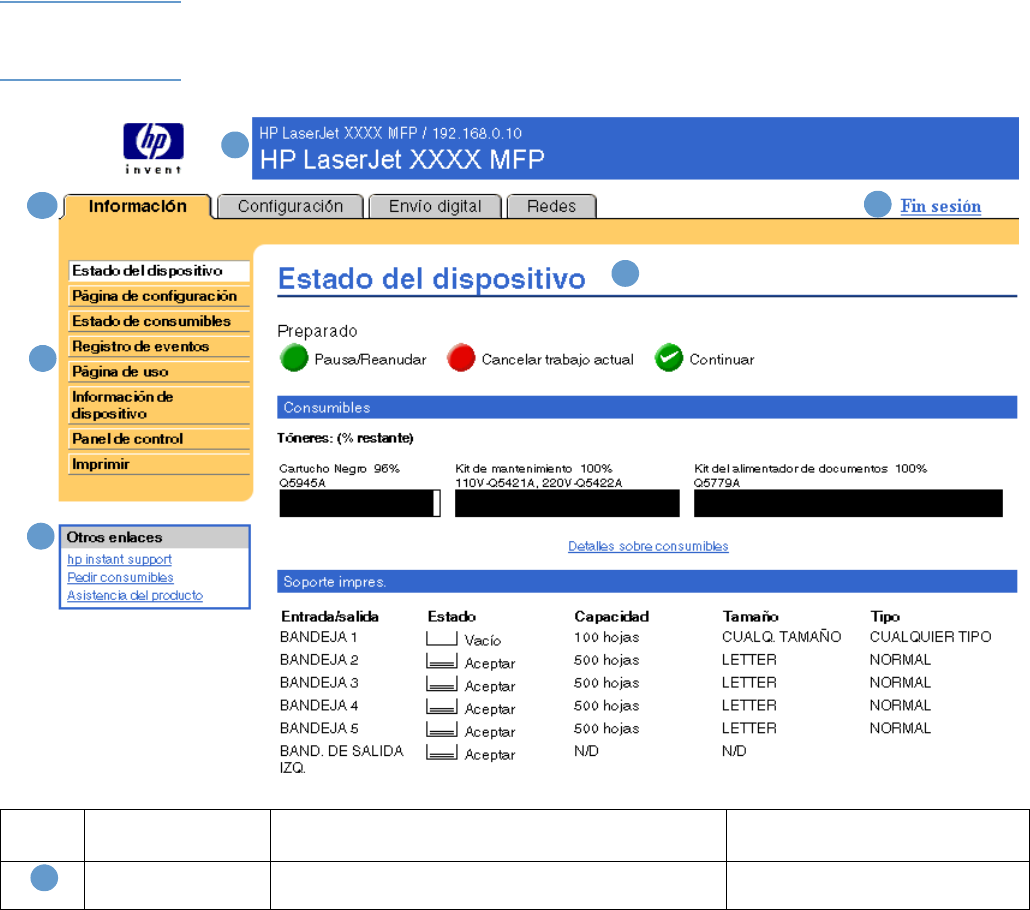1030x910 pixels.
Task: Click the Soporte impres. section header
Action: pos(647,581)
